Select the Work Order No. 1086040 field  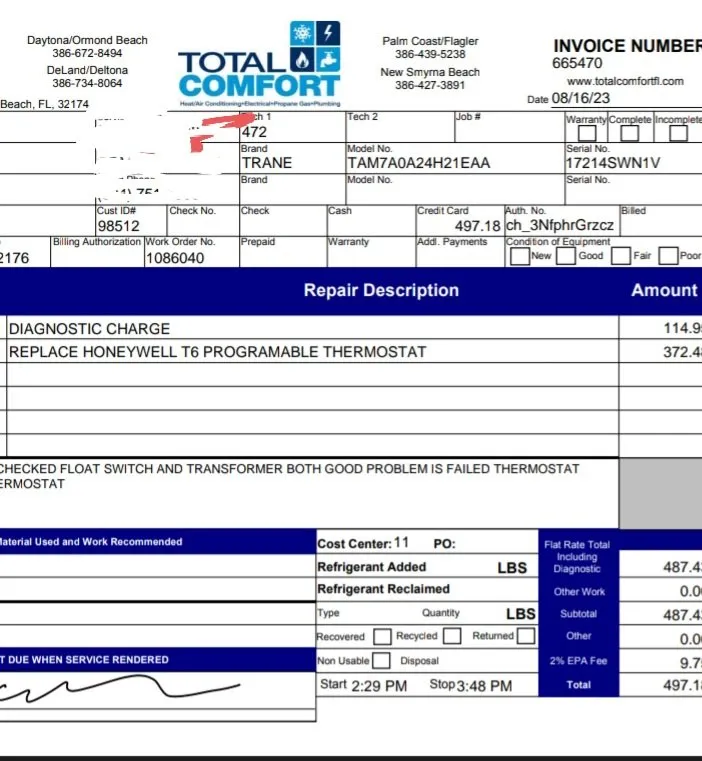click(x=175, y=257)
